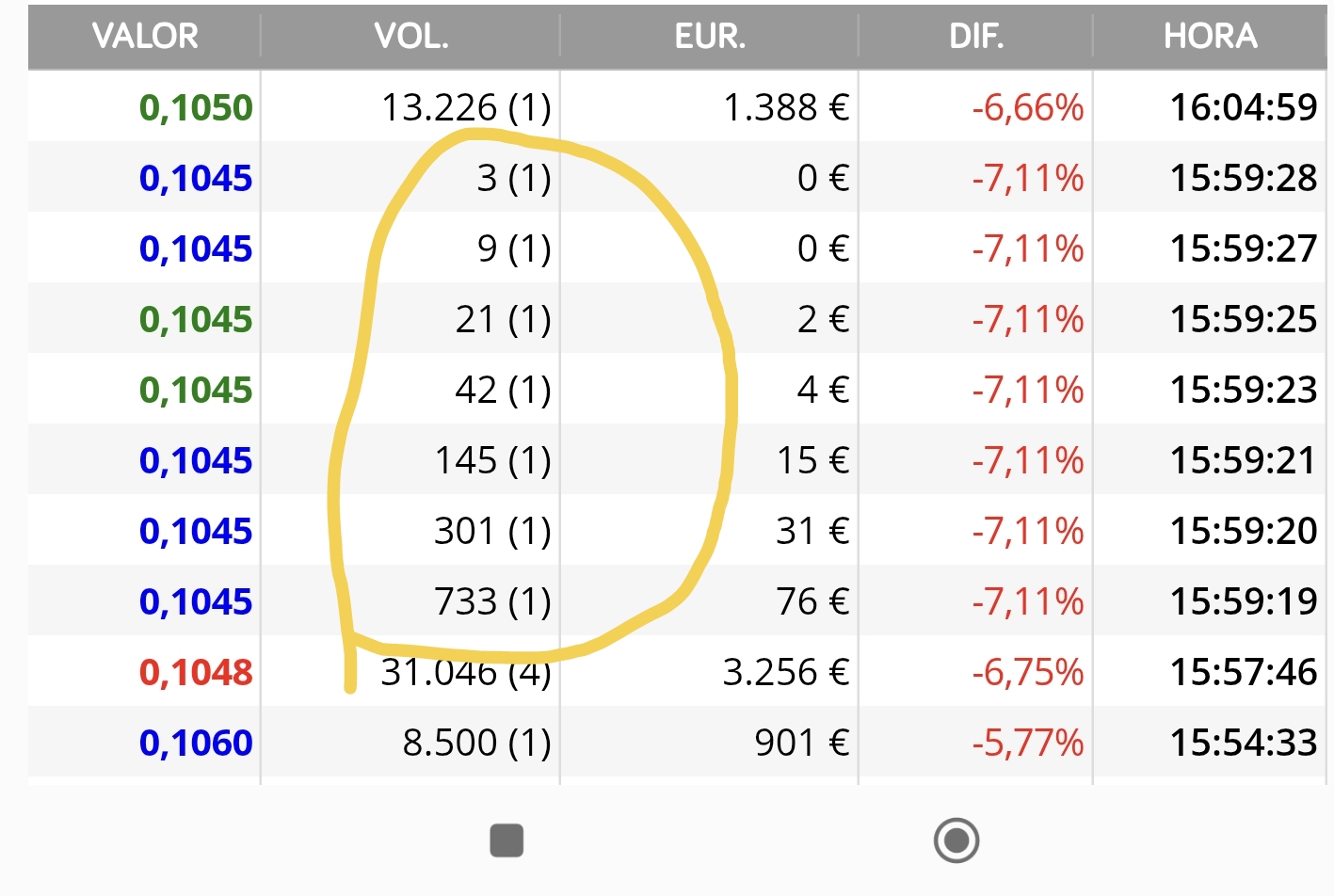Click the HORA column header

(x=1210, y=37)
